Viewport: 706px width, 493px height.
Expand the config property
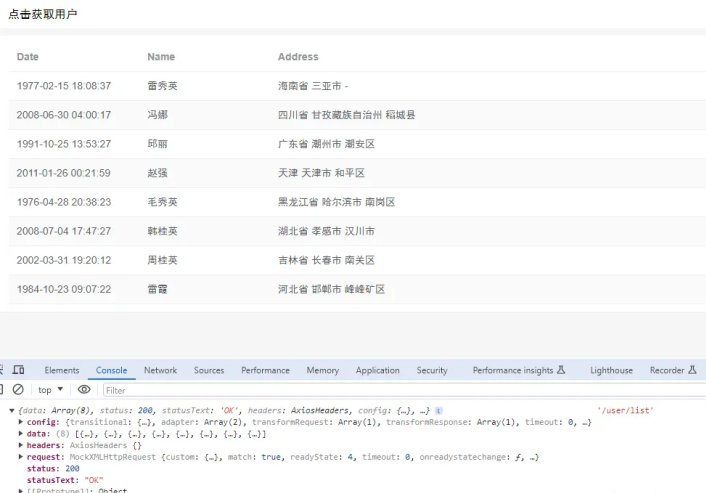coord(21,422)
